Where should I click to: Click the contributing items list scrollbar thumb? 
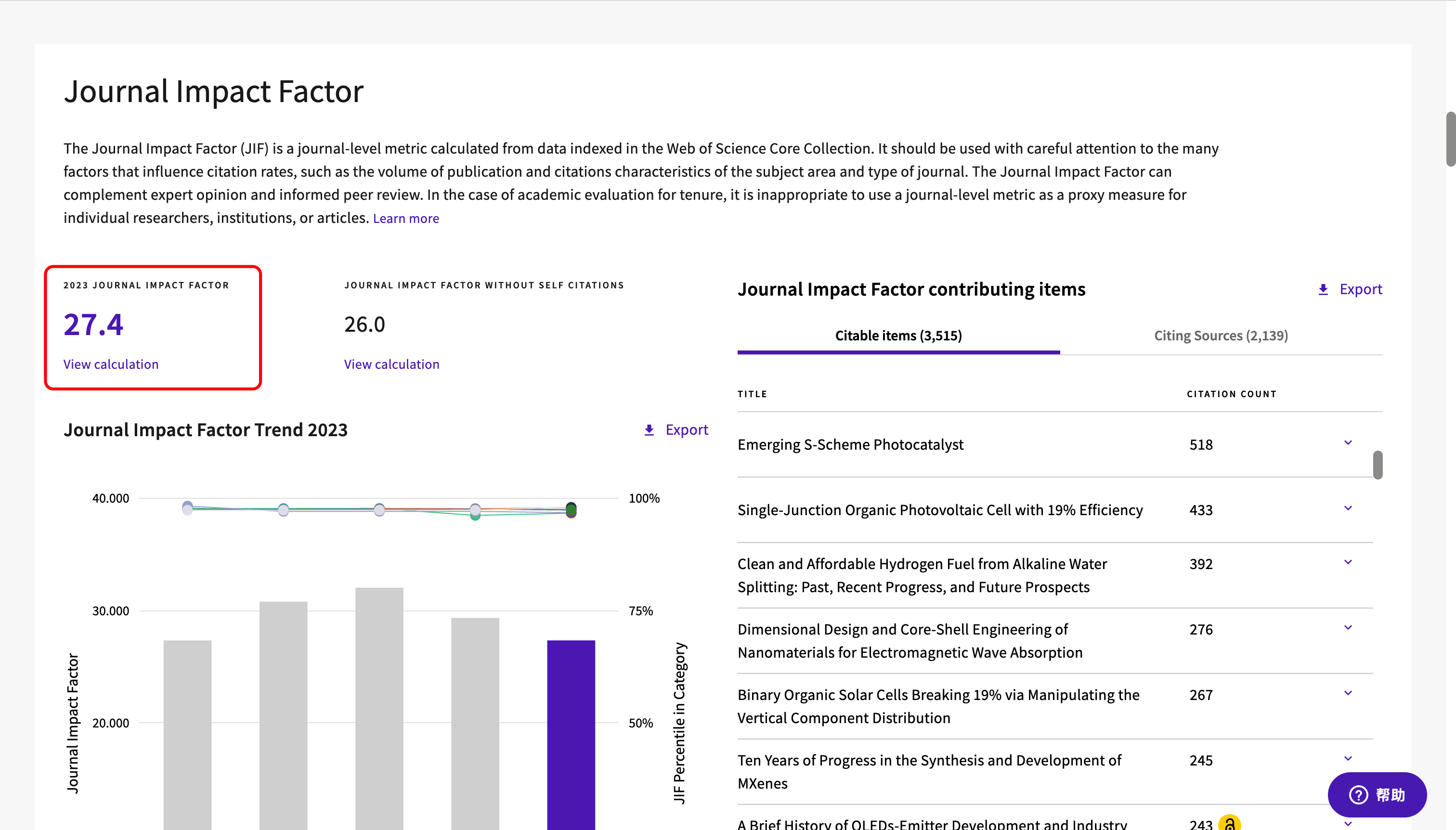1378,465
